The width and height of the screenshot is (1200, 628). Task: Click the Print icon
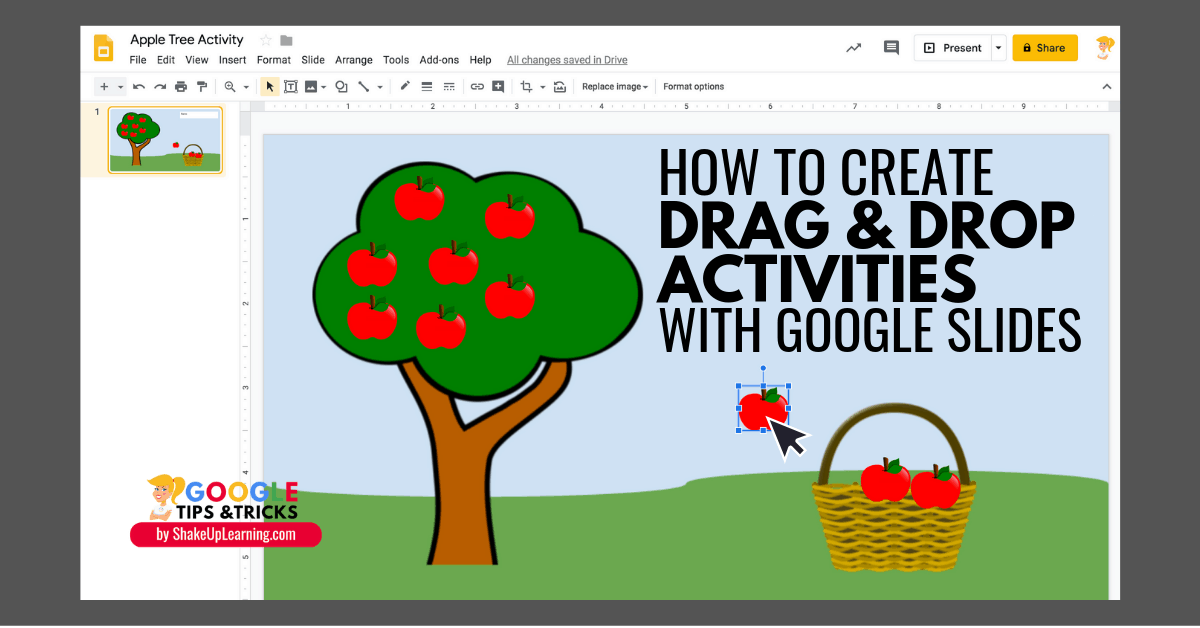click(x=181, y=86)
